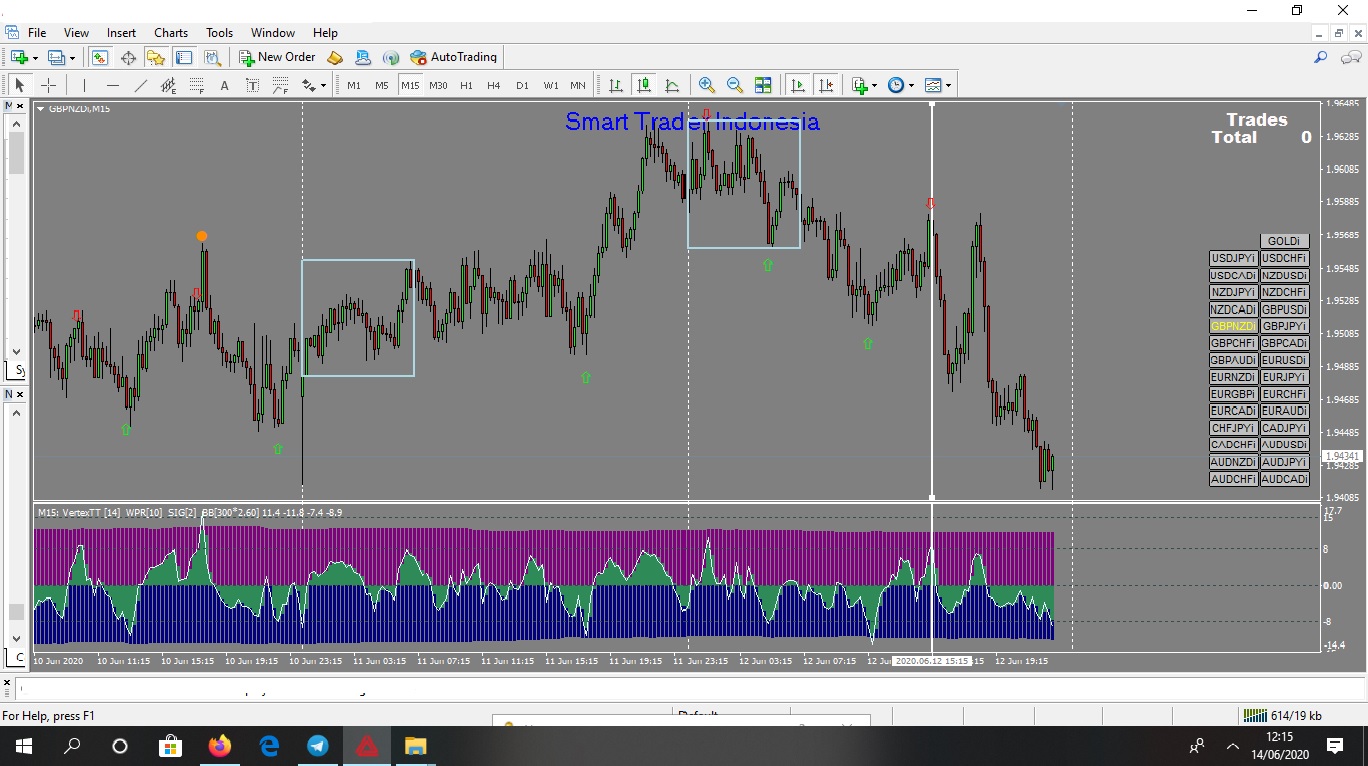The image size is (1368, 766).
Task: Open Firefox from the taskbar
Action: click(219, 746)
